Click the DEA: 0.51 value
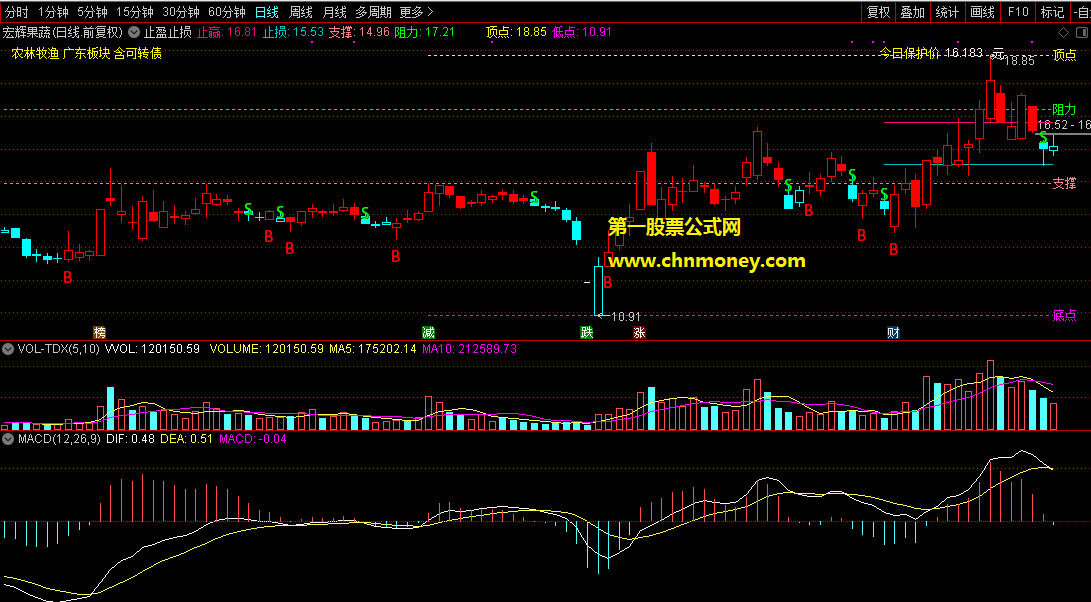The image size is (1091, 602). [x=186, y=439]
